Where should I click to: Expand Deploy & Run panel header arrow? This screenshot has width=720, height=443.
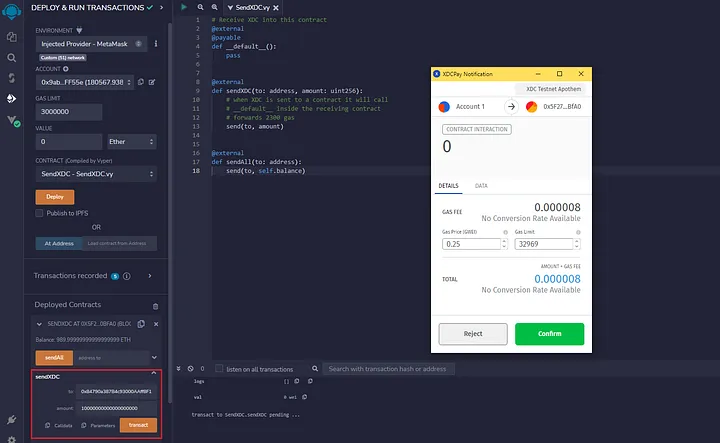pyautogui.click(x=161, y=7)
